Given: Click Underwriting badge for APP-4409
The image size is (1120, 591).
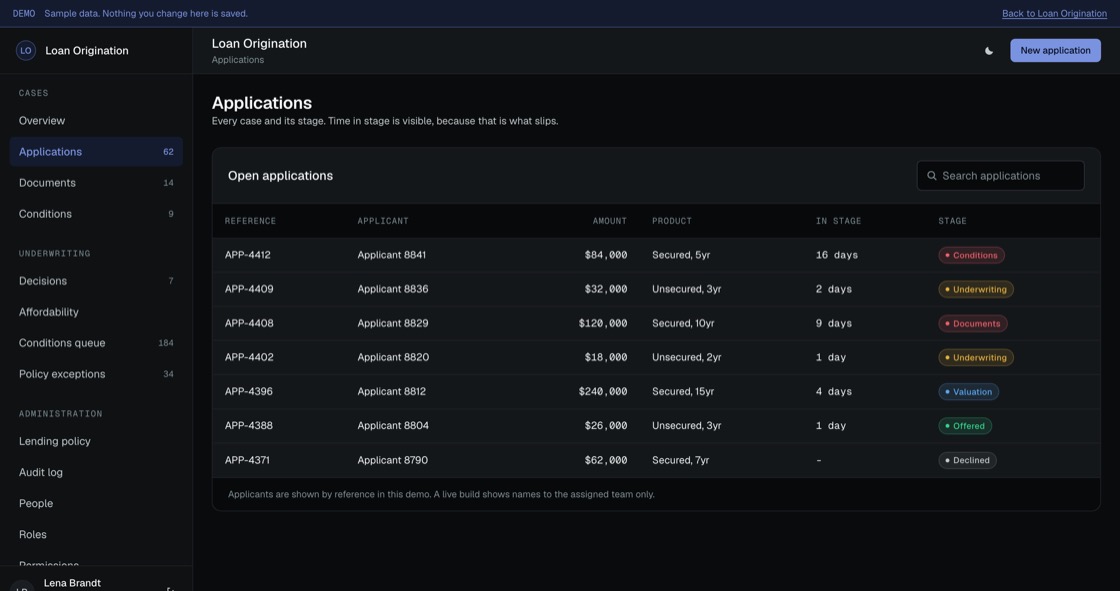Looking at the screenshot, I should click(976, 289).
